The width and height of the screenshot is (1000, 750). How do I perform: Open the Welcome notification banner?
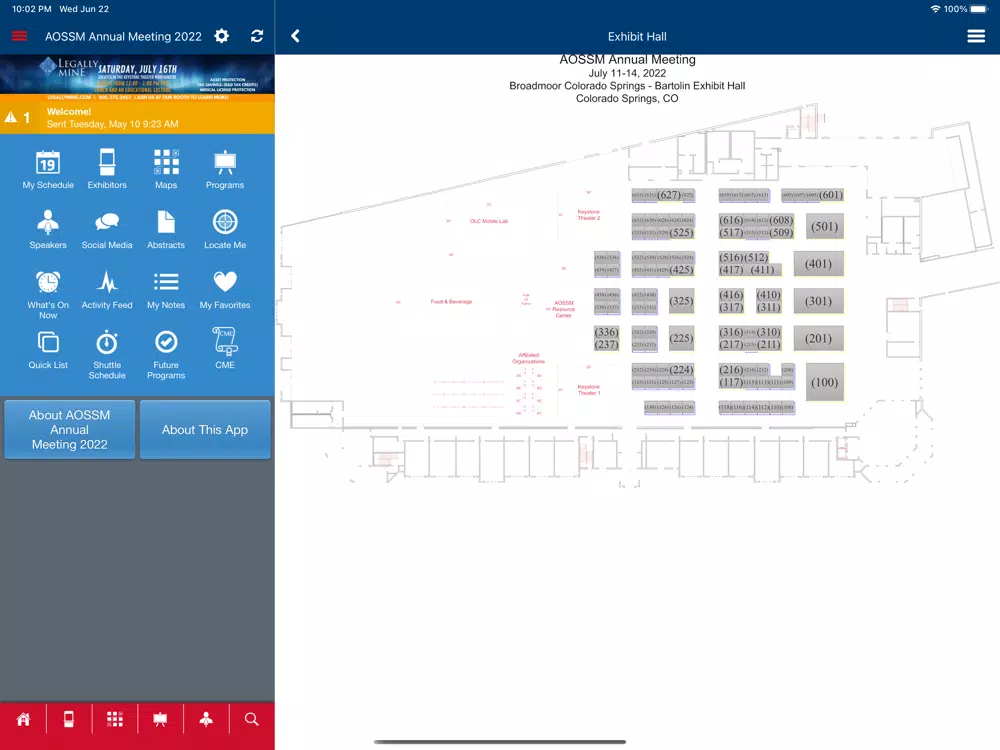tap(137, 117)
